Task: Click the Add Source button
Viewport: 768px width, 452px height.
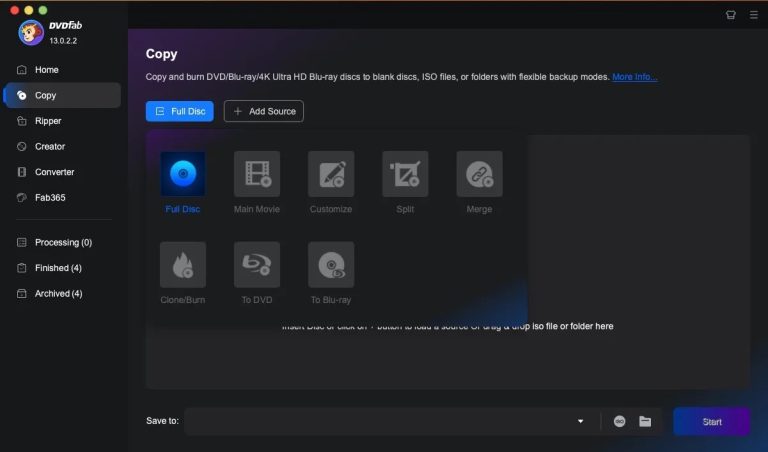Action: pos(264,111)
